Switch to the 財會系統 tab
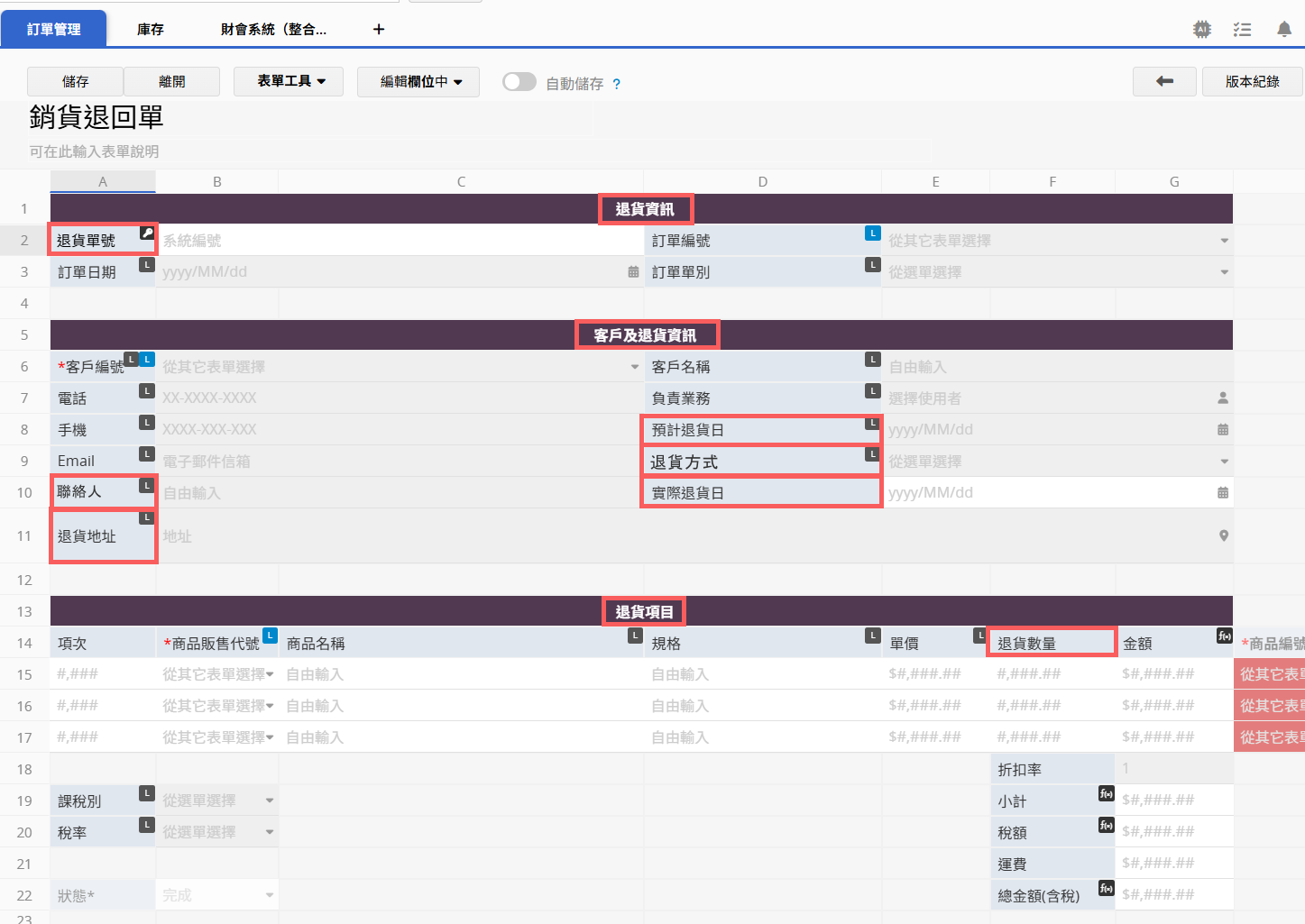The image size is (1305, 924). tap(273, 30)
